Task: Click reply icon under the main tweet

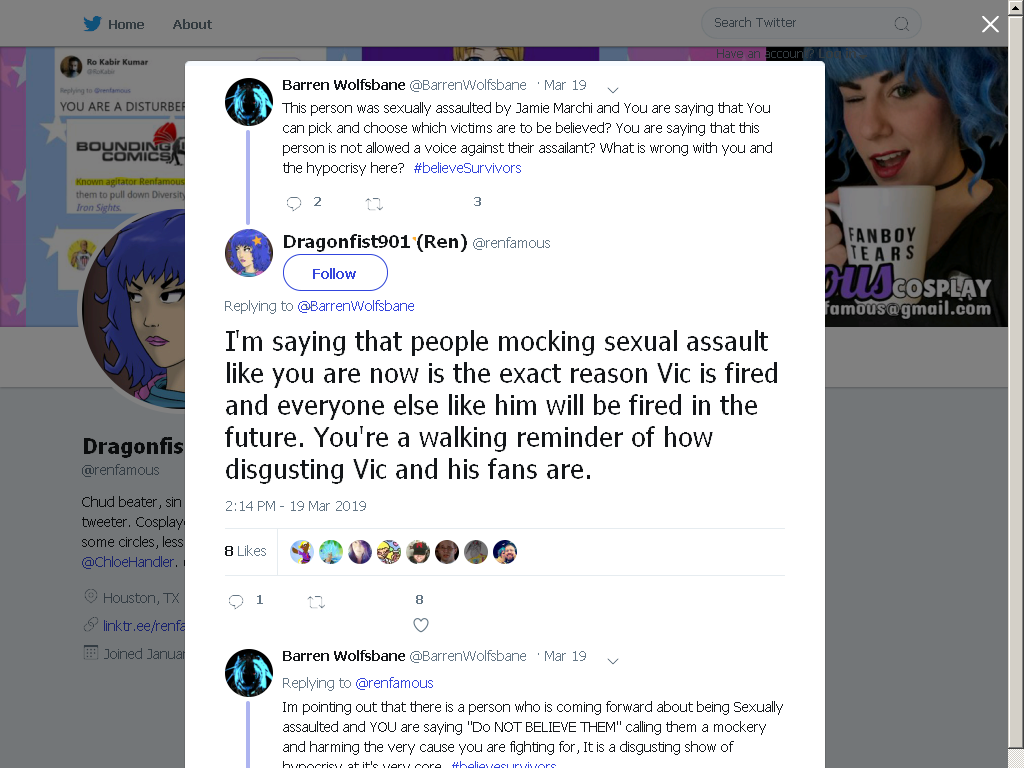Action: 236,601
